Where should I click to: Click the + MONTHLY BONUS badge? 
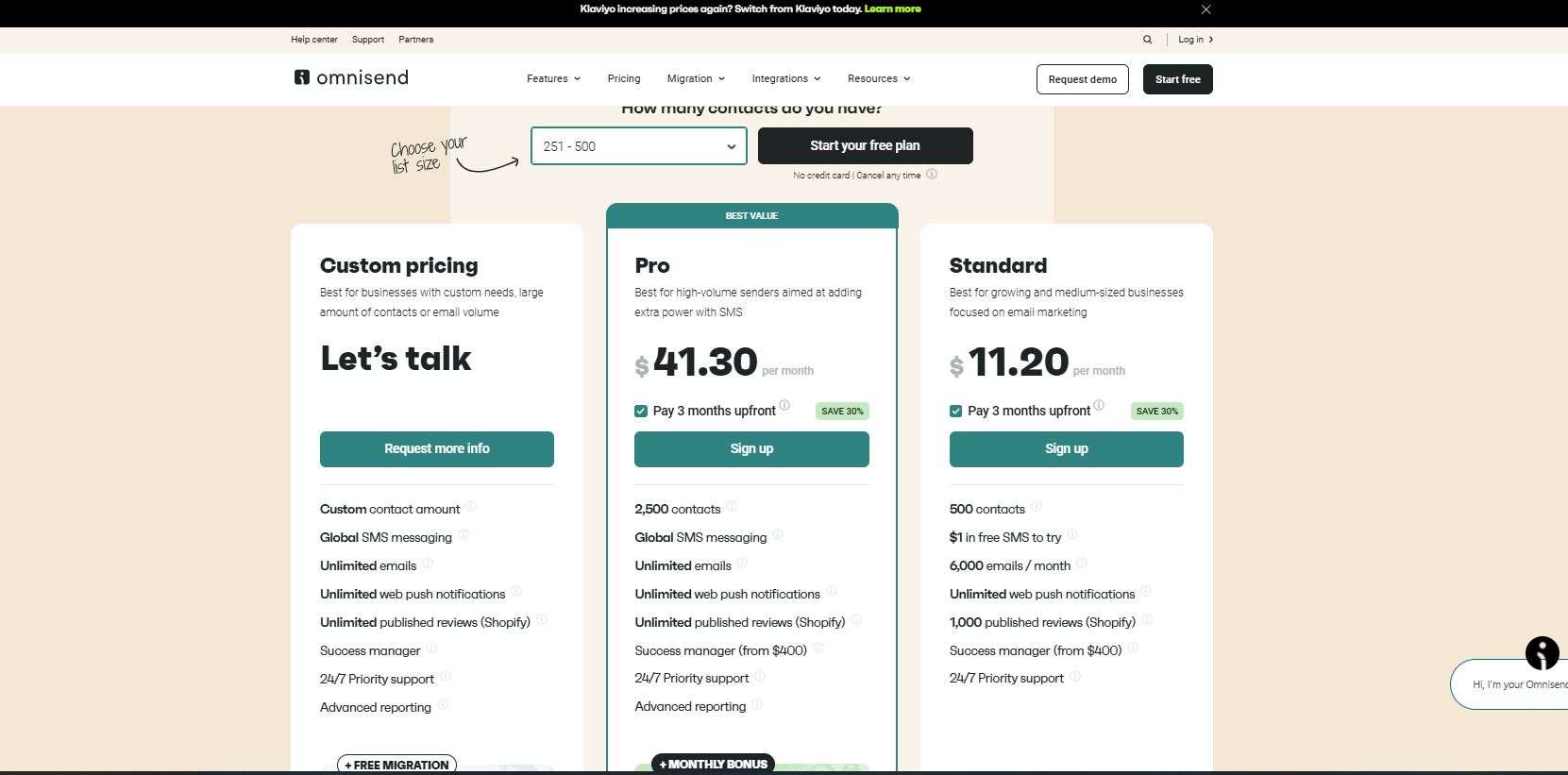coord(714,764)
